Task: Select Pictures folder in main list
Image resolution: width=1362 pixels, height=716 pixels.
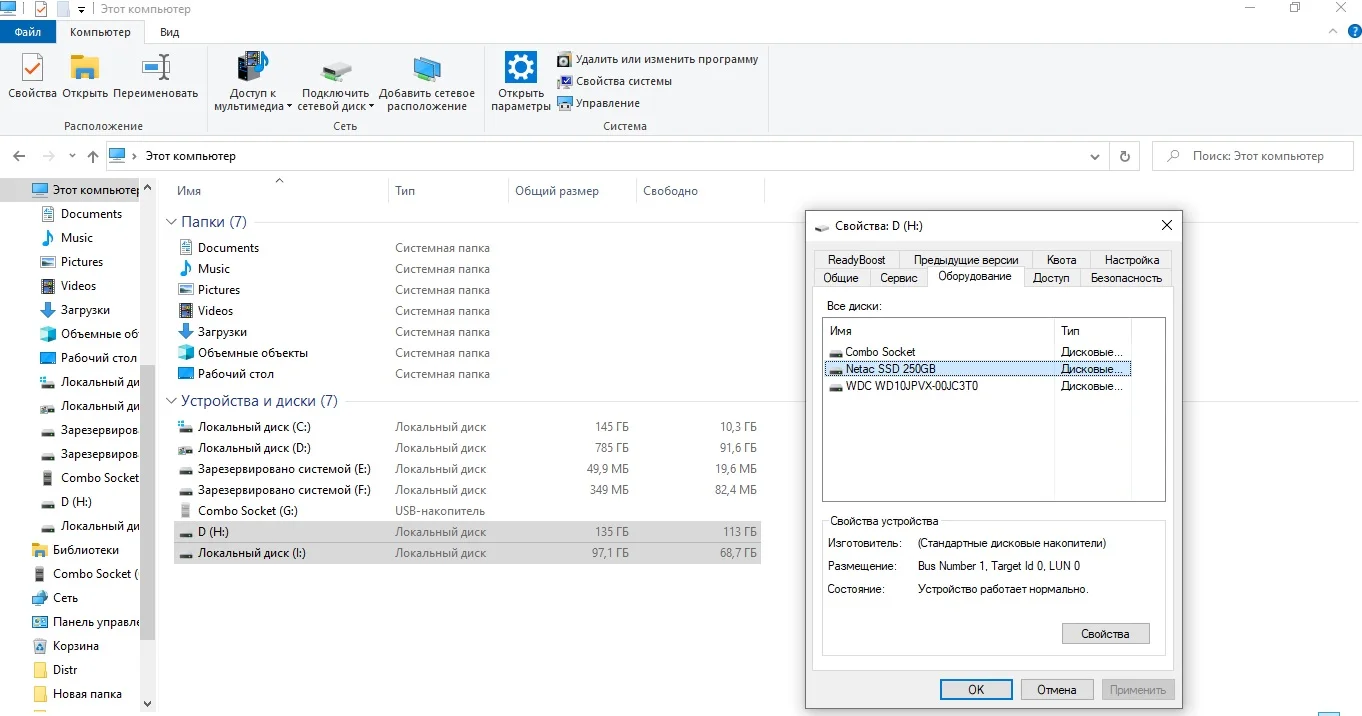Action: (219, 290)
